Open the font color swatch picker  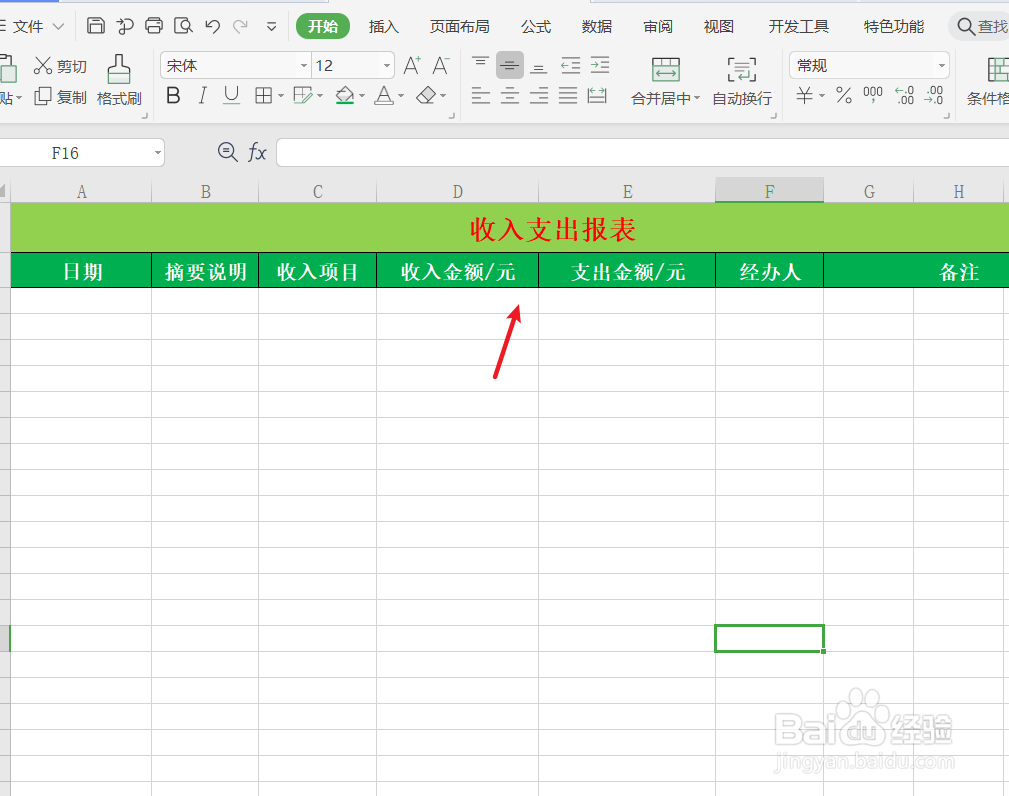point(385,97)
